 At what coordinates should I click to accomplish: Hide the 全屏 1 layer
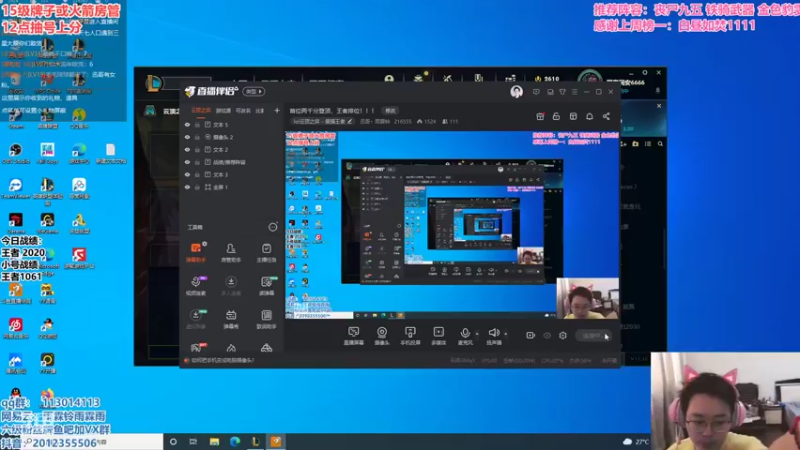[x=187, y=187]
